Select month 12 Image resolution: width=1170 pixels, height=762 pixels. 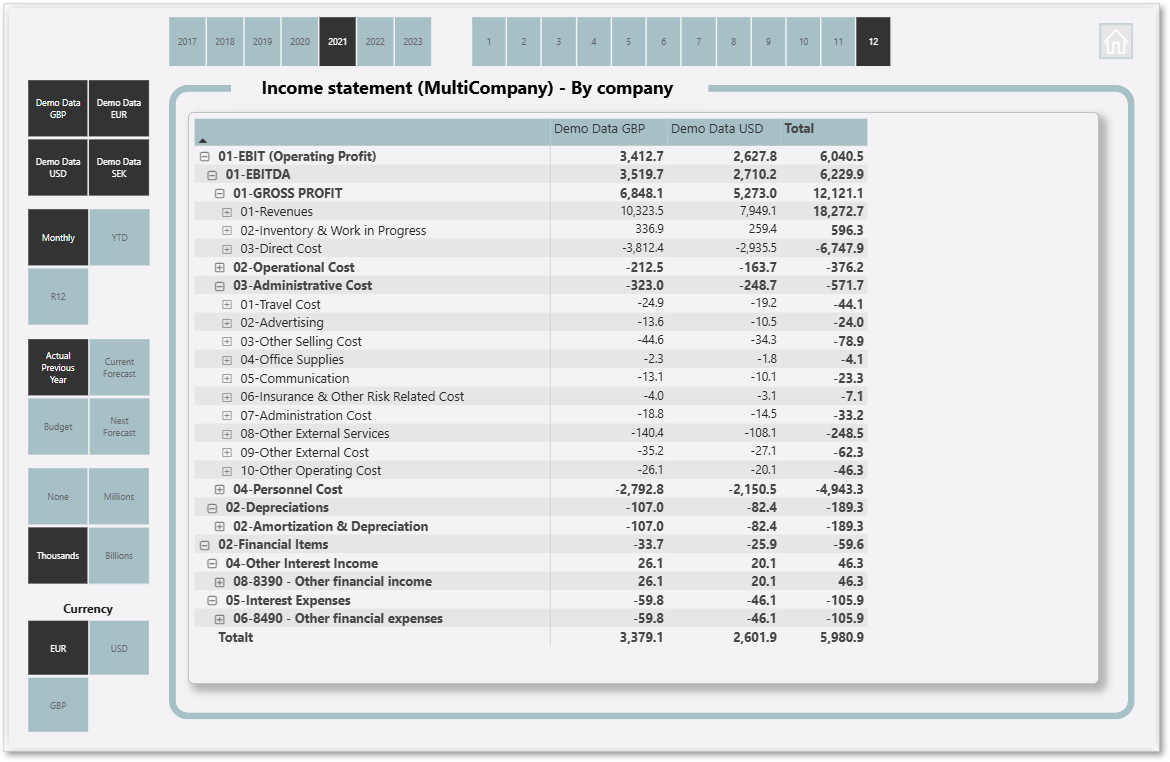tap(873, 42)
